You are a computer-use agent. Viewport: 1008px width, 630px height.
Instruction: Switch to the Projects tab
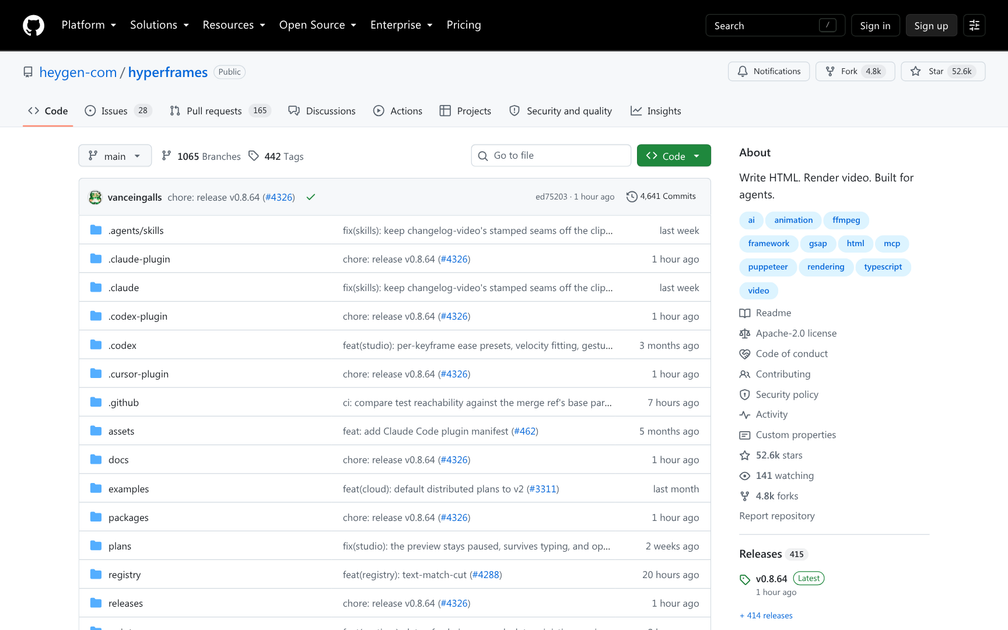(x=465, y=111)
